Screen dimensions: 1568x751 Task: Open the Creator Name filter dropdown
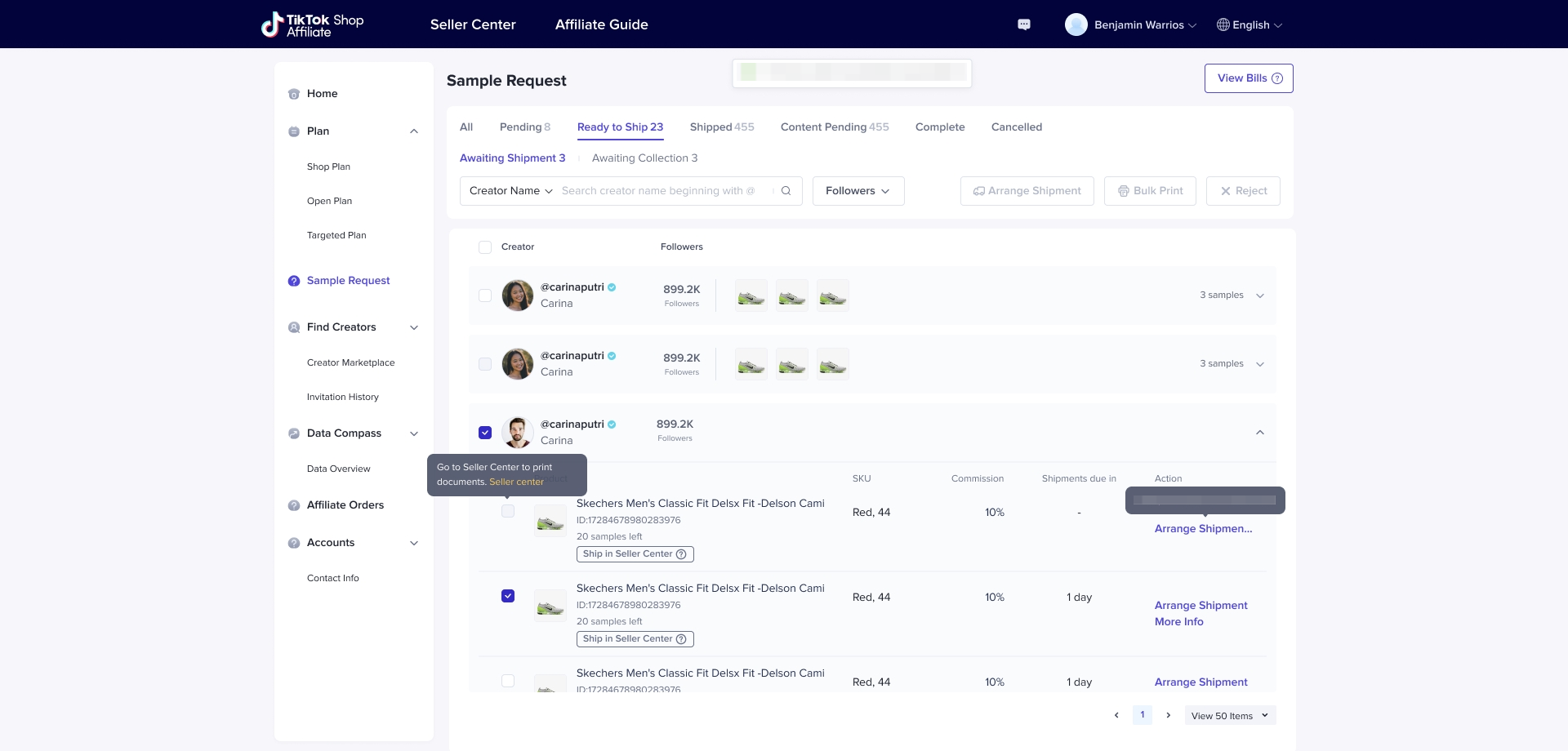(x=511, y=191)
